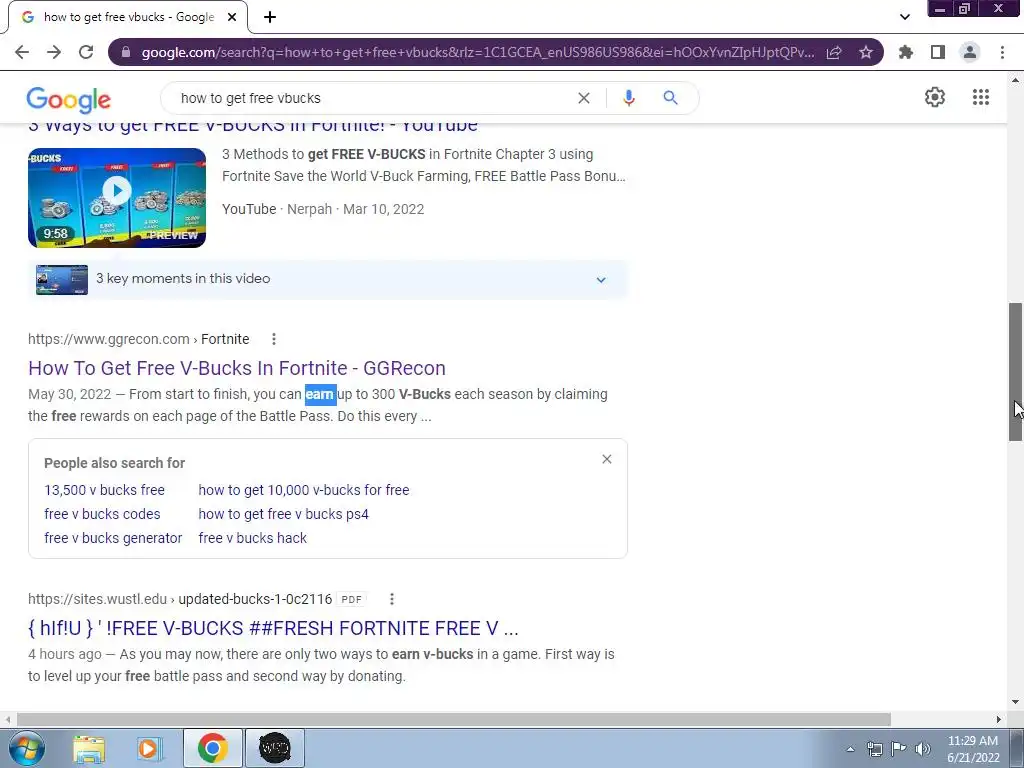Open Google apps grid
Screen dimensions: 1024x768
[981, 97]
